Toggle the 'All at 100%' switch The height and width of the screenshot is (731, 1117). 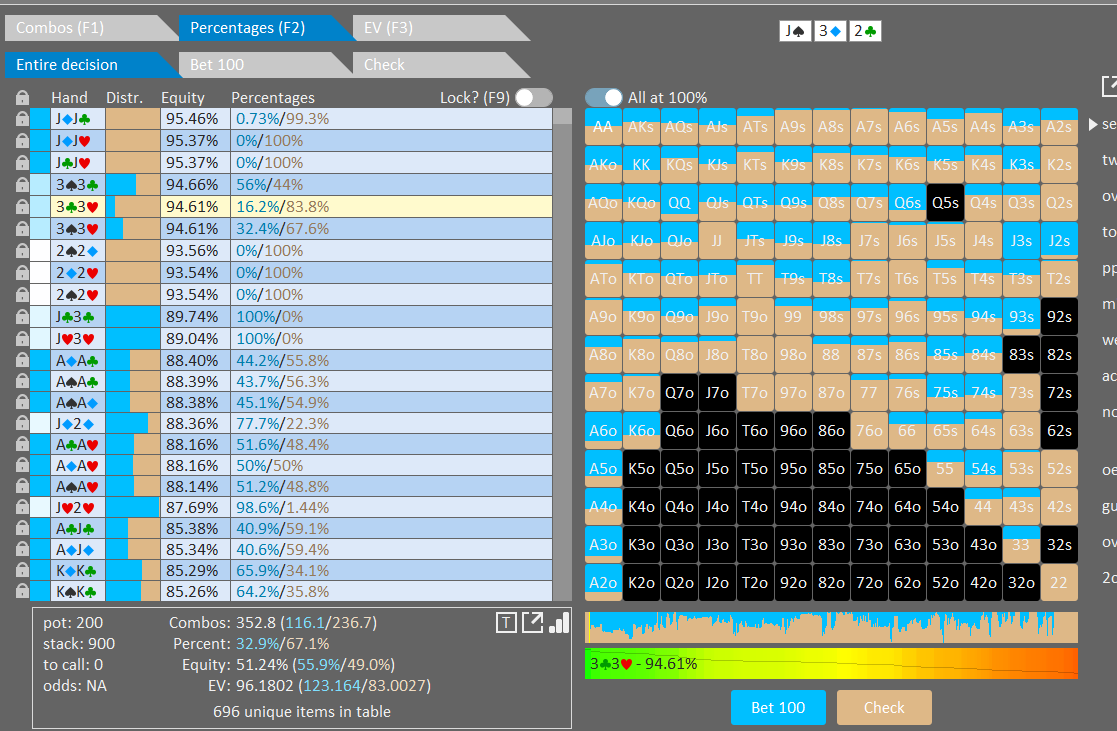point(604,97)
